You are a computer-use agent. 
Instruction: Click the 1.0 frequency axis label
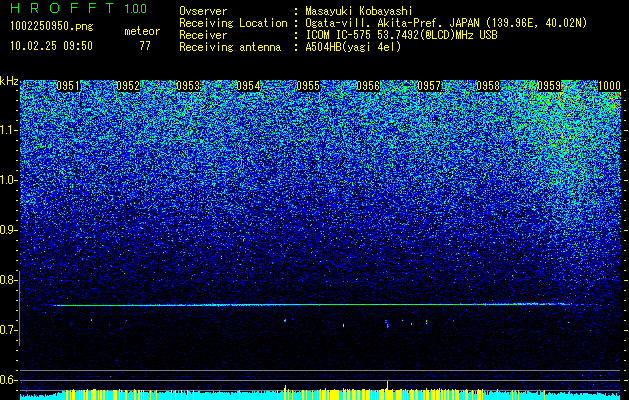pyautogui.click(x=9, y=180)
